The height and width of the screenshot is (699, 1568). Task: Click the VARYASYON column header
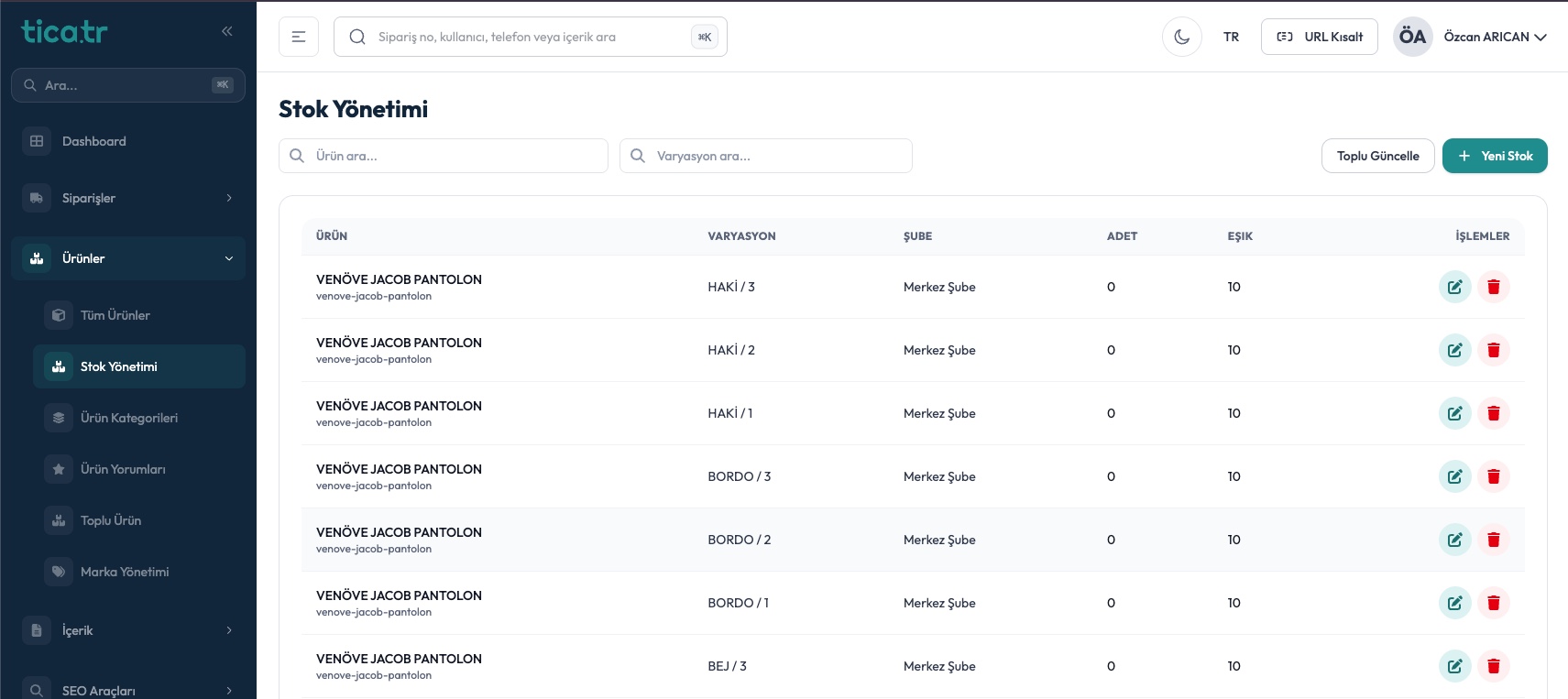pyautogui.click(x=741, y=236)
